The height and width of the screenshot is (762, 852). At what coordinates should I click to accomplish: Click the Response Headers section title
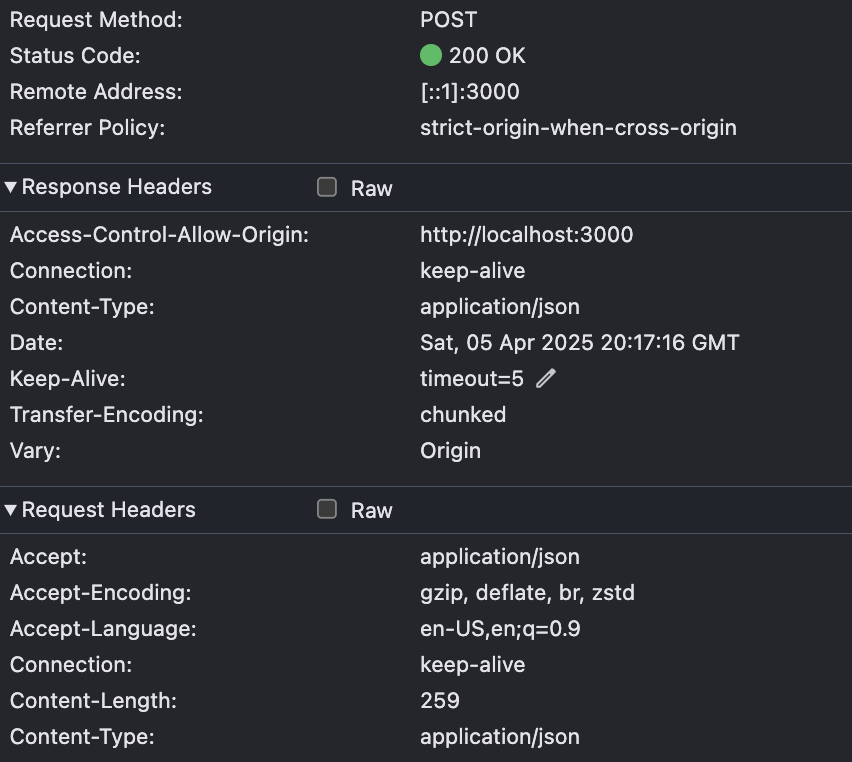(x=117, y=187)
